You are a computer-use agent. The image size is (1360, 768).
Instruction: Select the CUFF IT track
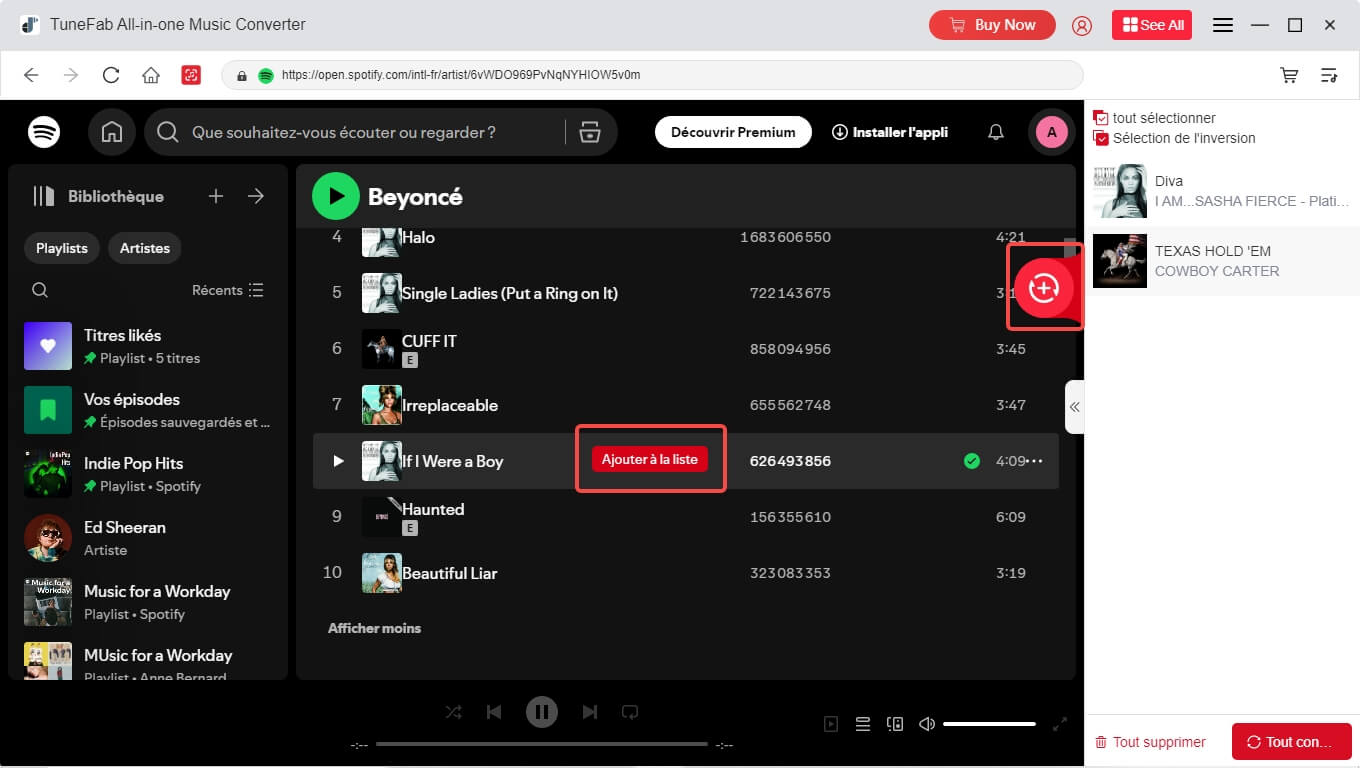[x=686, y=349]
